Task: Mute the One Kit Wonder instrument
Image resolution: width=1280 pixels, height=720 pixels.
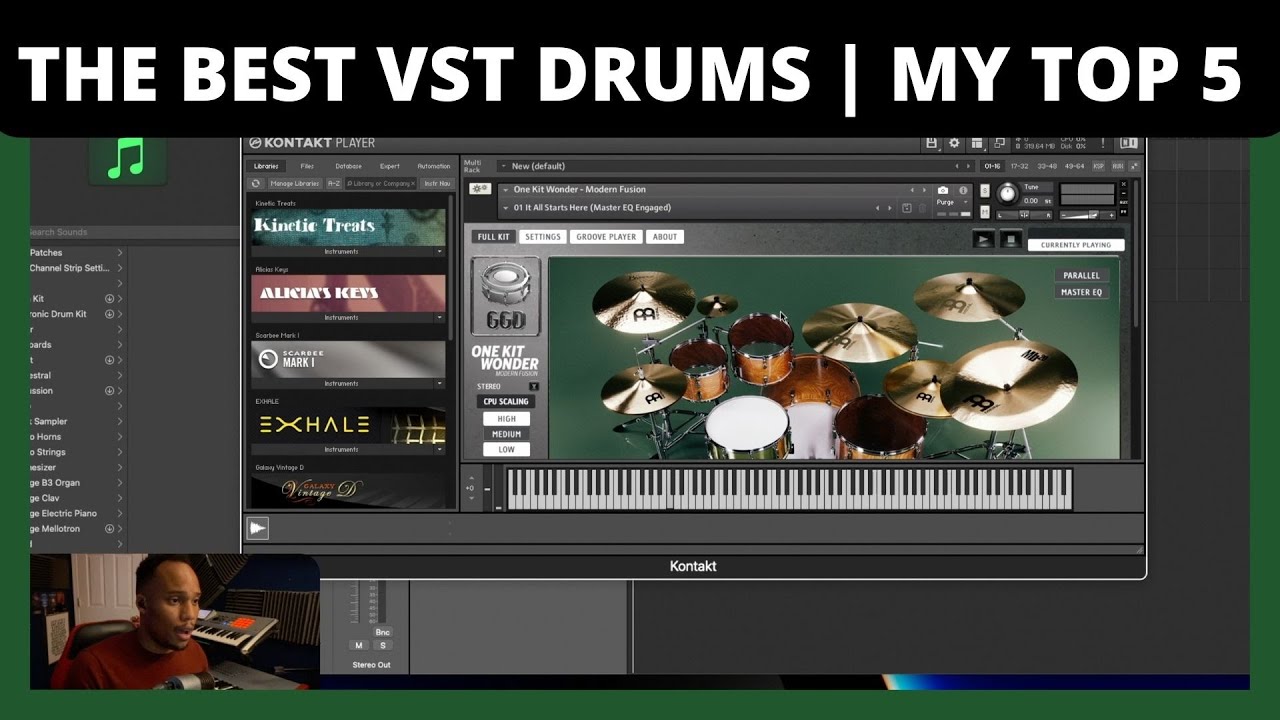Action: [x=985, y=211]
